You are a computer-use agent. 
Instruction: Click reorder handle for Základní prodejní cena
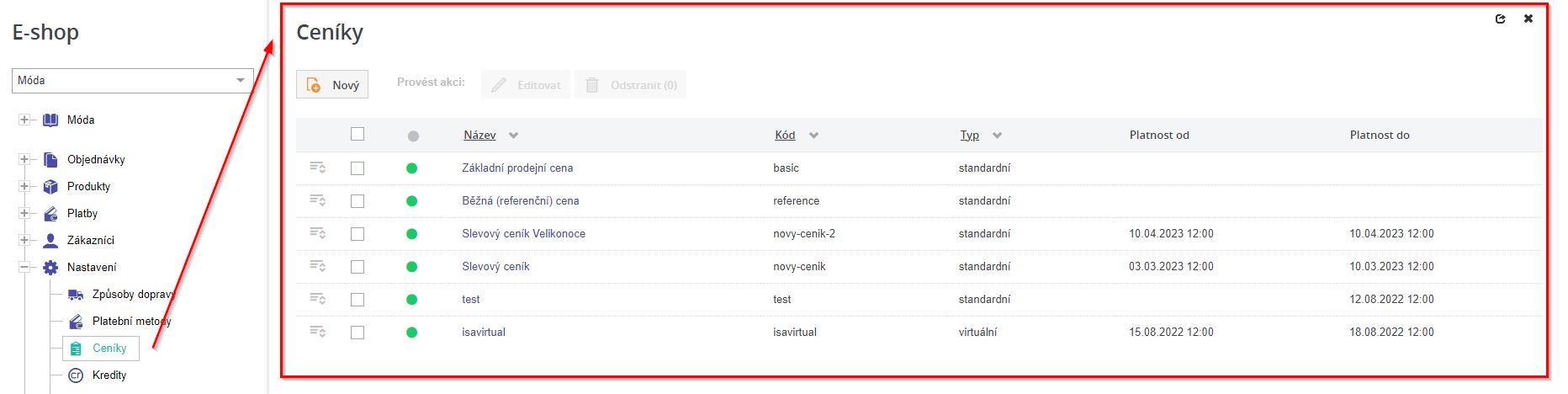[317, 168]
